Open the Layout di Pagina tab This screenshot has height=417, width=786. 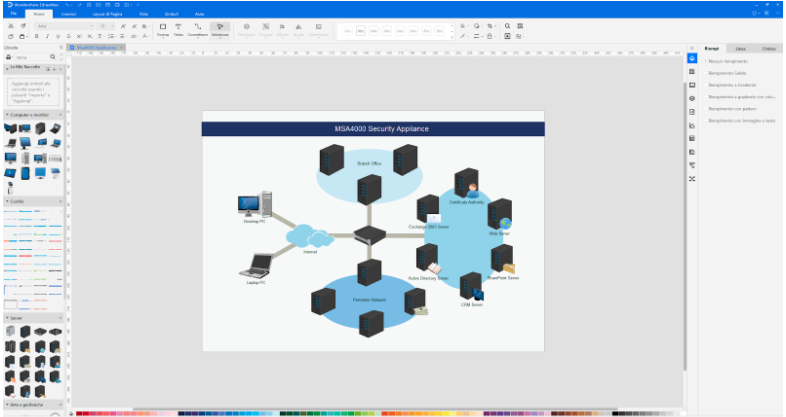(x=107, y=14)
